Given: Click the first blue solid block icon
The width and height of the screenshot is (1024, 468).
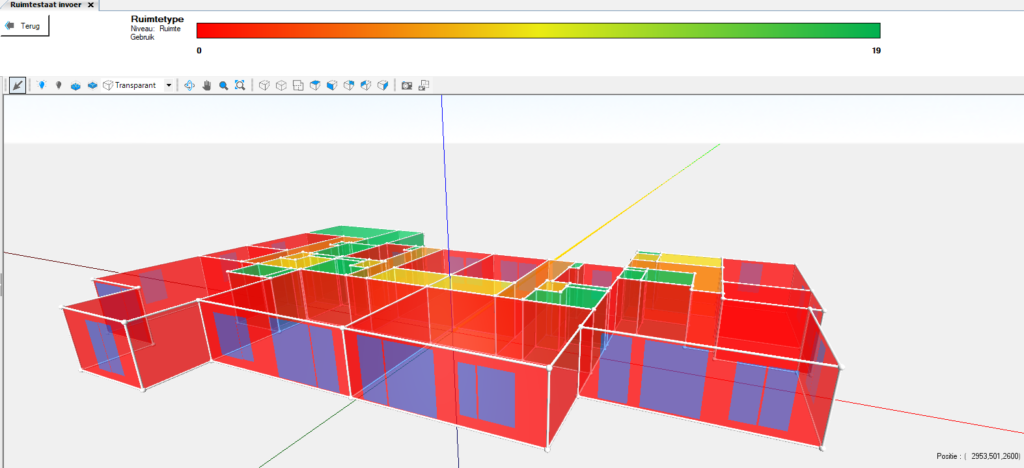Looking at the screenshot, I should [x=75, y=86].
